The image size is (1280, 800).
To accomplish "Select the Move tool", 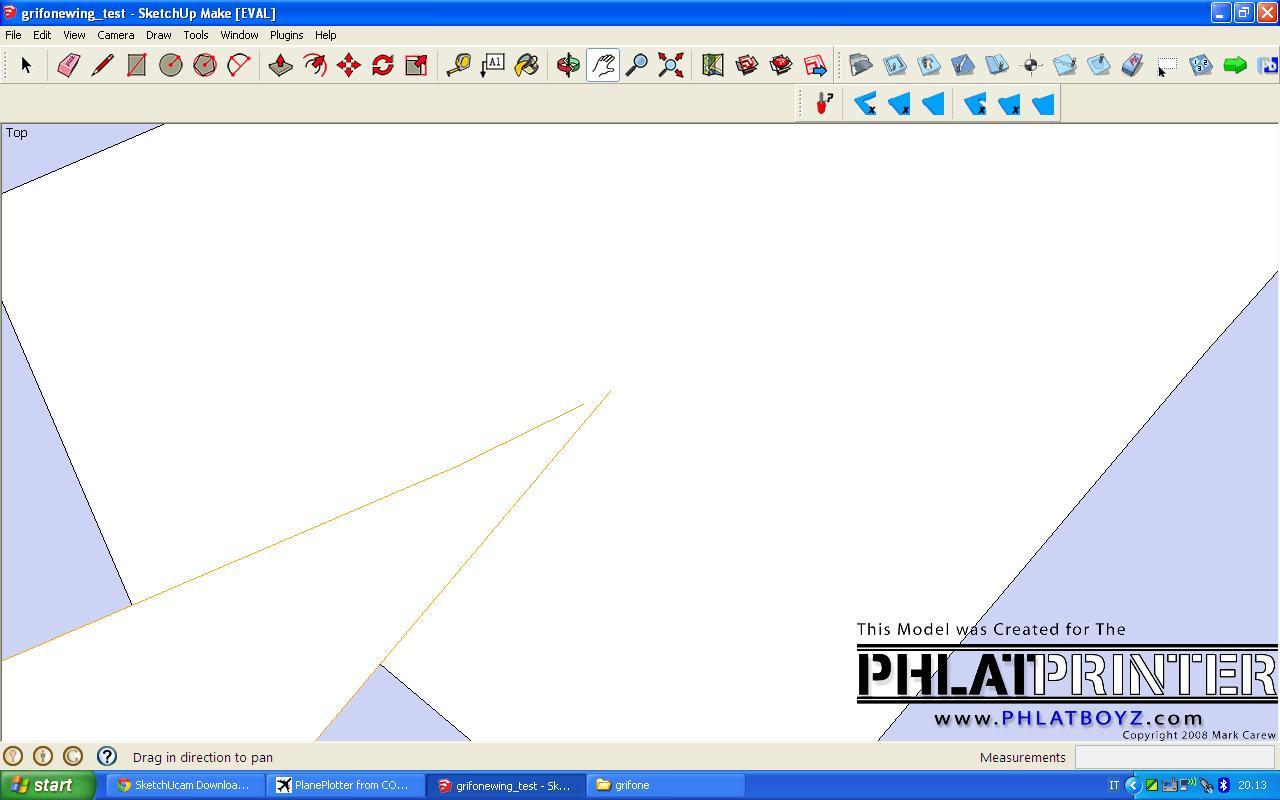I will click(348, 65).
